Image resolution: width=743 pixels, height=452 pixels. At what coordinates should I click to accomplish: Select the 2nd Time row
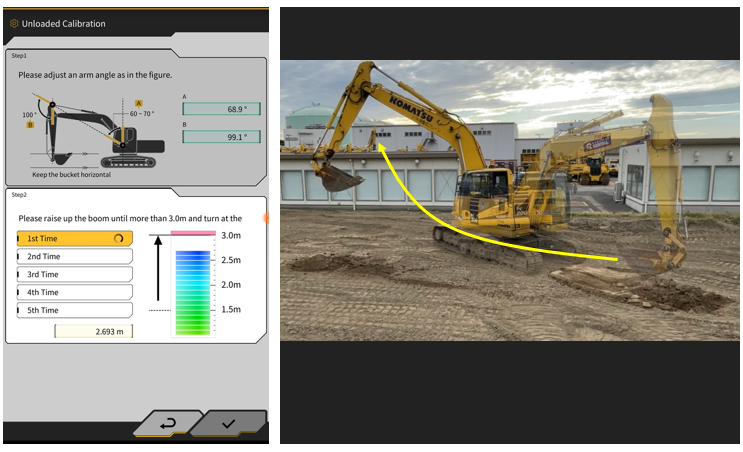click(75, 256)
